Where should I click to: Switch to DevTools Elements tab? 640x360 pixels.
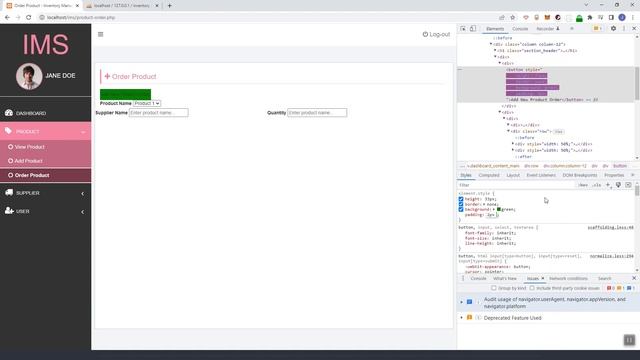point(495,29)
